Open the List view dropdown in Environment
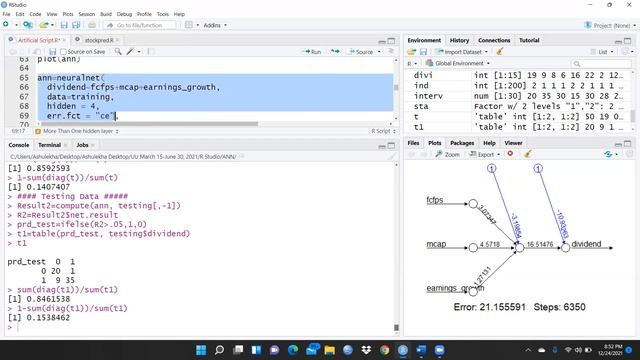Image resolution: width=640 pixels, height=360 pixels. 602,52
